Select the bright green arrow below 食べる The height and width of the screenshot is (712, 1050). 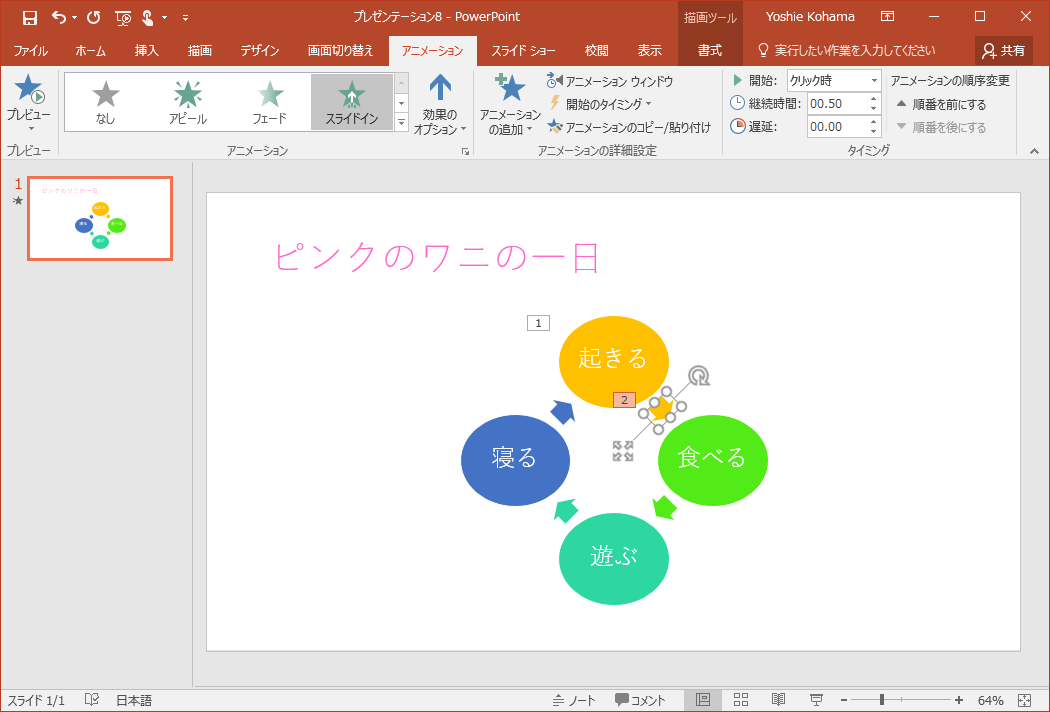coord(664,508)
